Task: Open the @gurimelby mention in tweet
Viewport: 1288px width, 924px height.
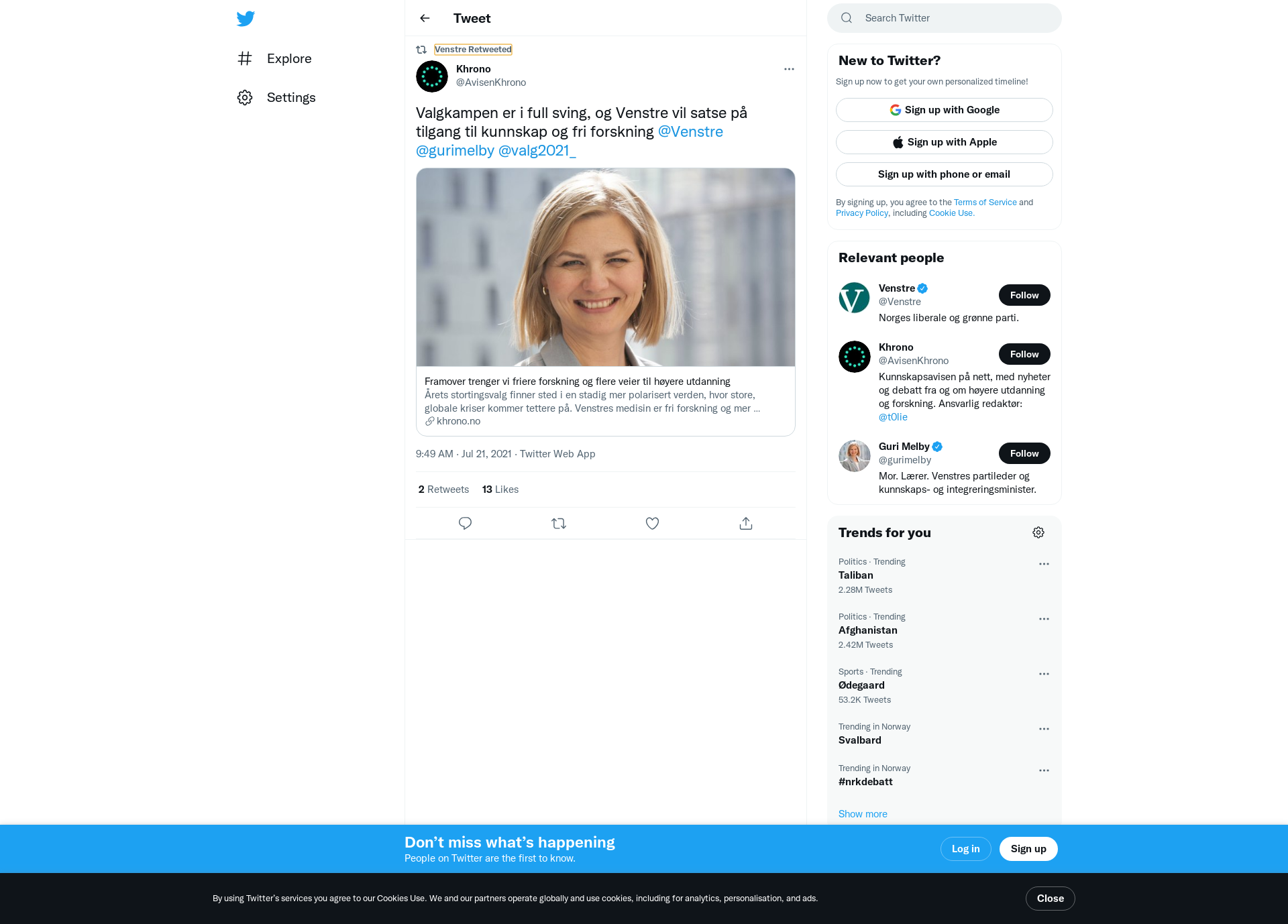Action: tap(455, 150)
